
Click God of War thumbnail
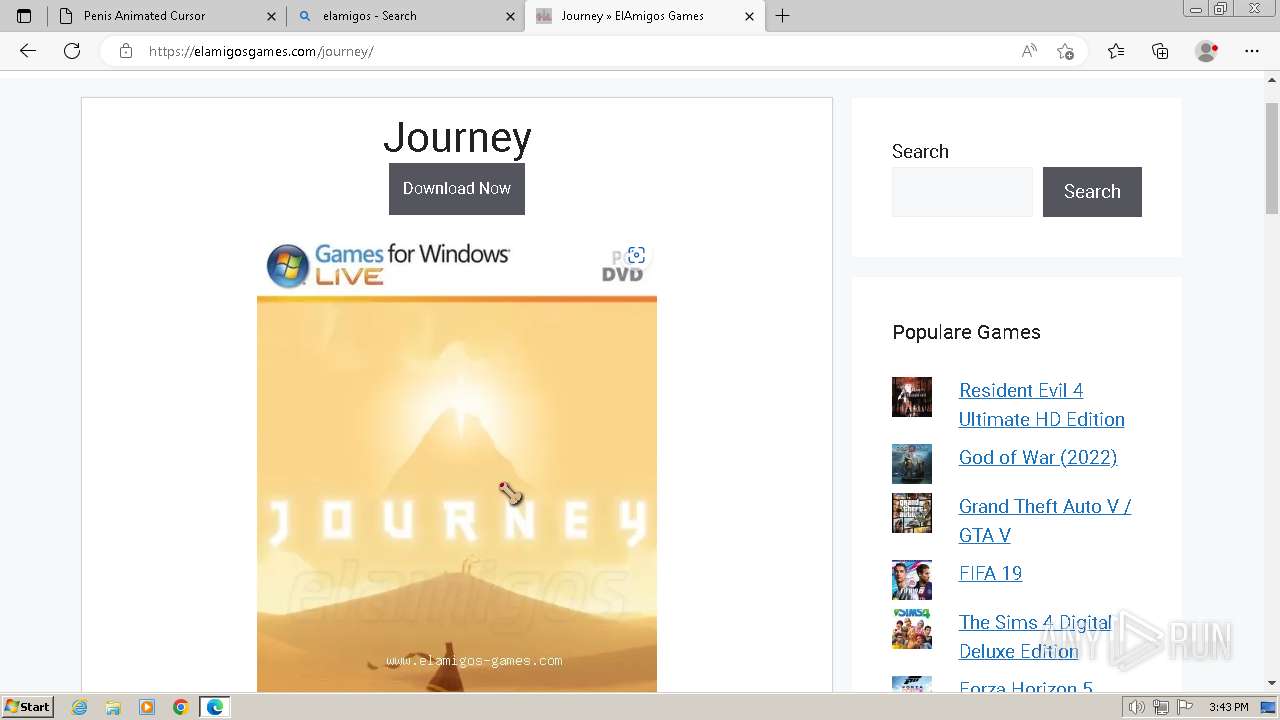912,464
